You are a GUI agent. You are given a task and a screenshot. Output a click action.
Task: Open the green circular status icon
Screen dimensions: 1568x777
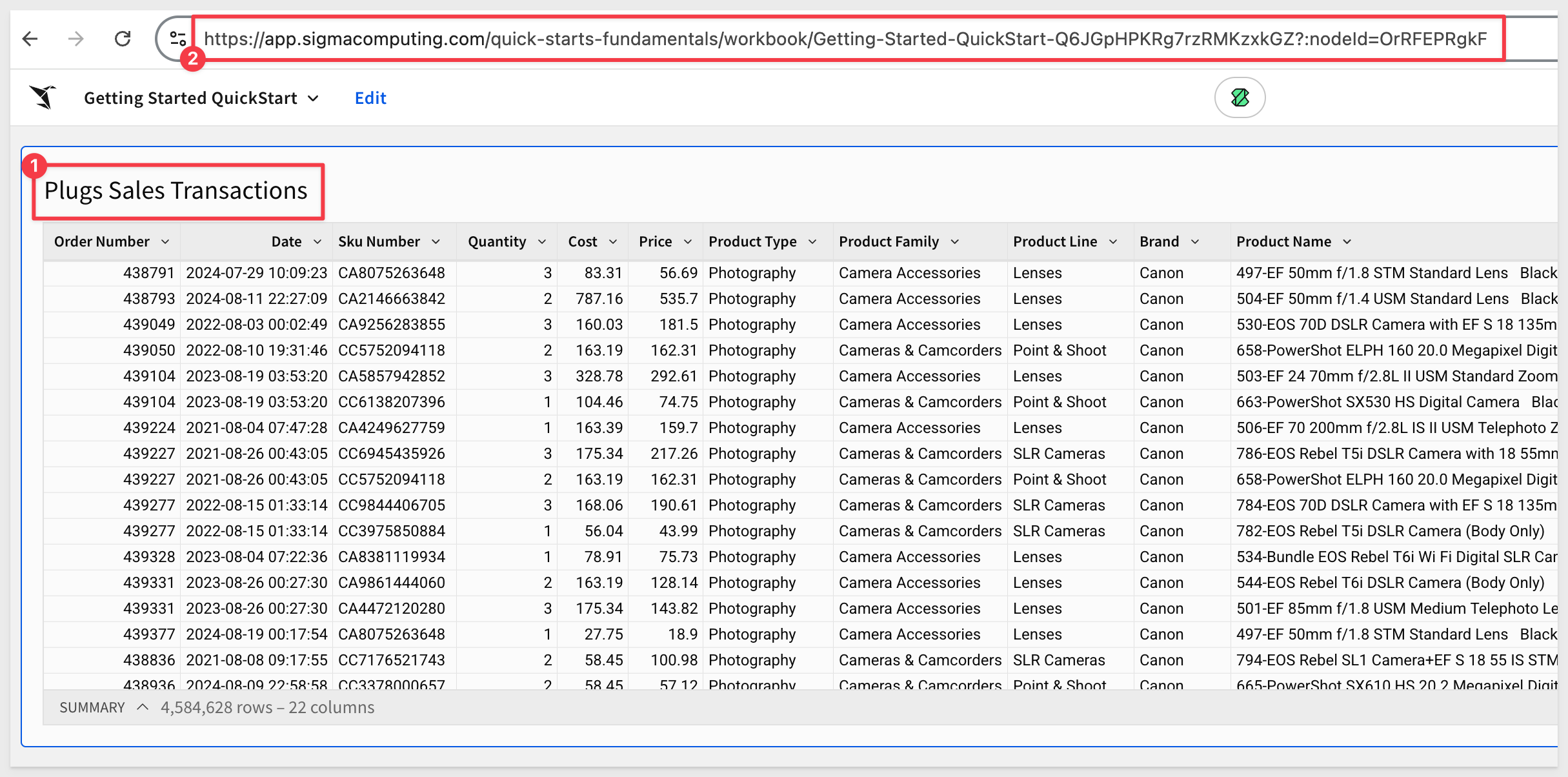pyautogui.click(x=1240, y=97)
